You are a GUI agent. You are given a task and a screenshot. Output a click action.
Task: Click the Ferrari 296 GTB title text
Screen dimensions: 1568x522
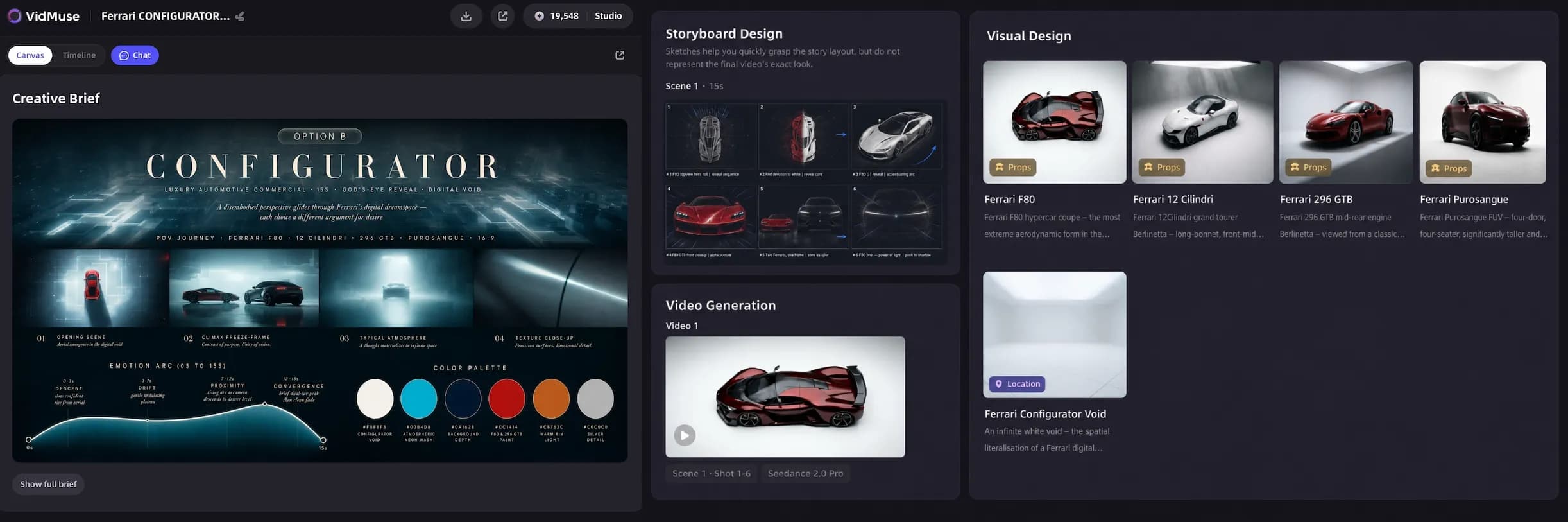(1316, 199)
